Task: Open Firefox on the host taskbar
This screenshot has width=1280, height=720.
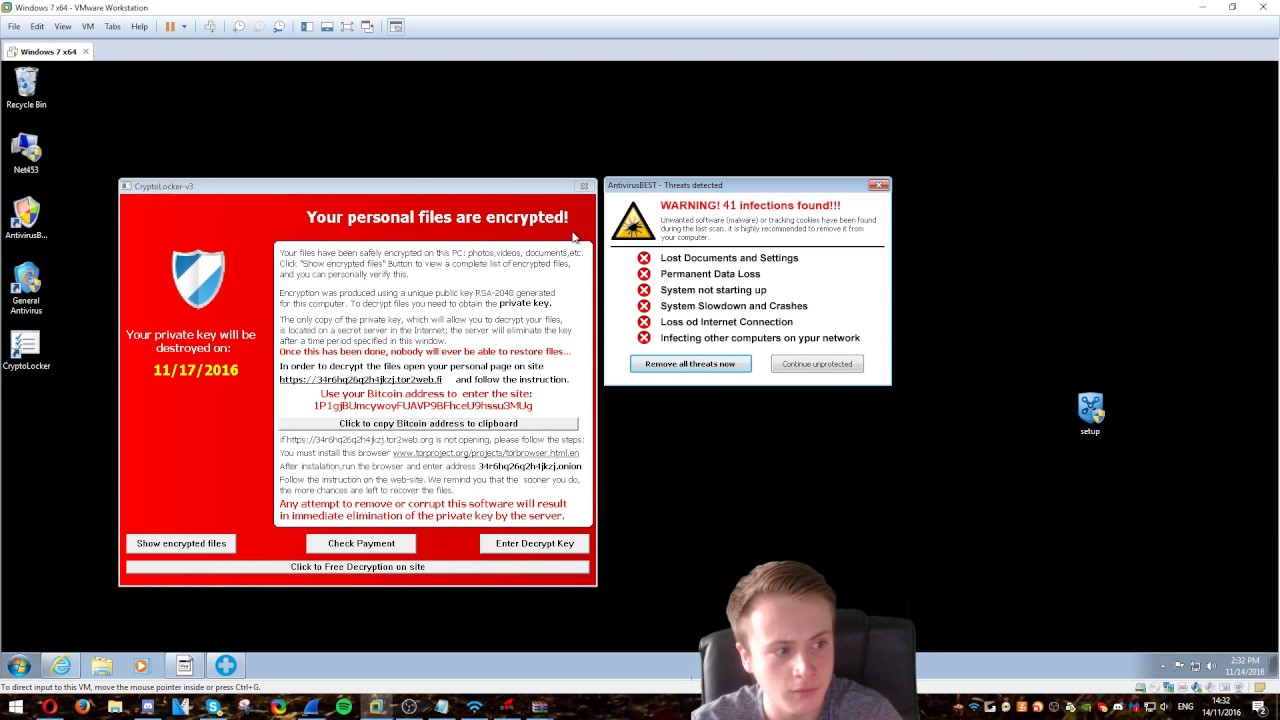Action: [x=82, y=707]
